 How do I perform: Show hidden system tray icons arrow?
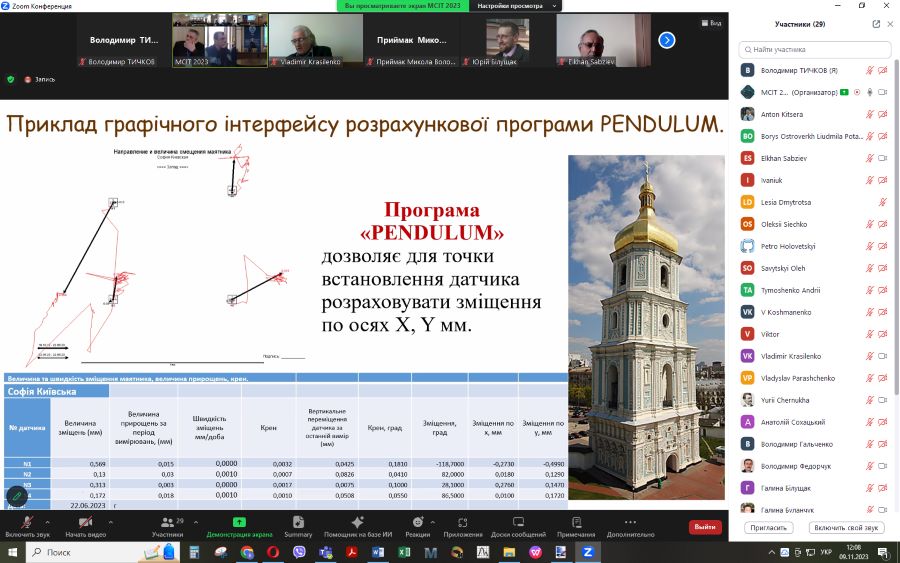pyautogui.click(x=771, y=552)
